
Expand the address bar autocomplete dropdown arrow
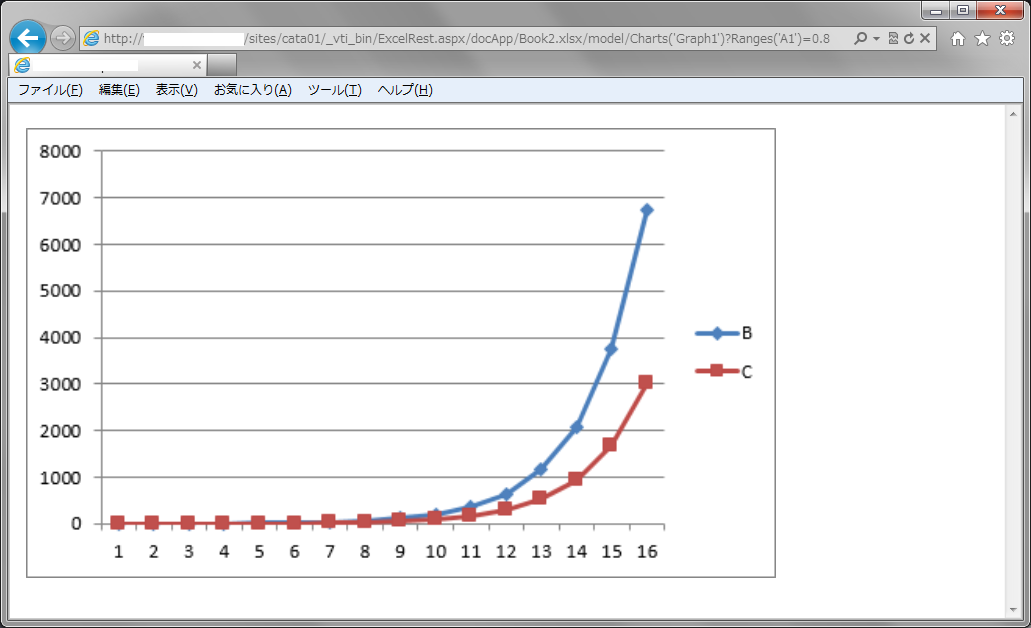(x=876, y=38)
